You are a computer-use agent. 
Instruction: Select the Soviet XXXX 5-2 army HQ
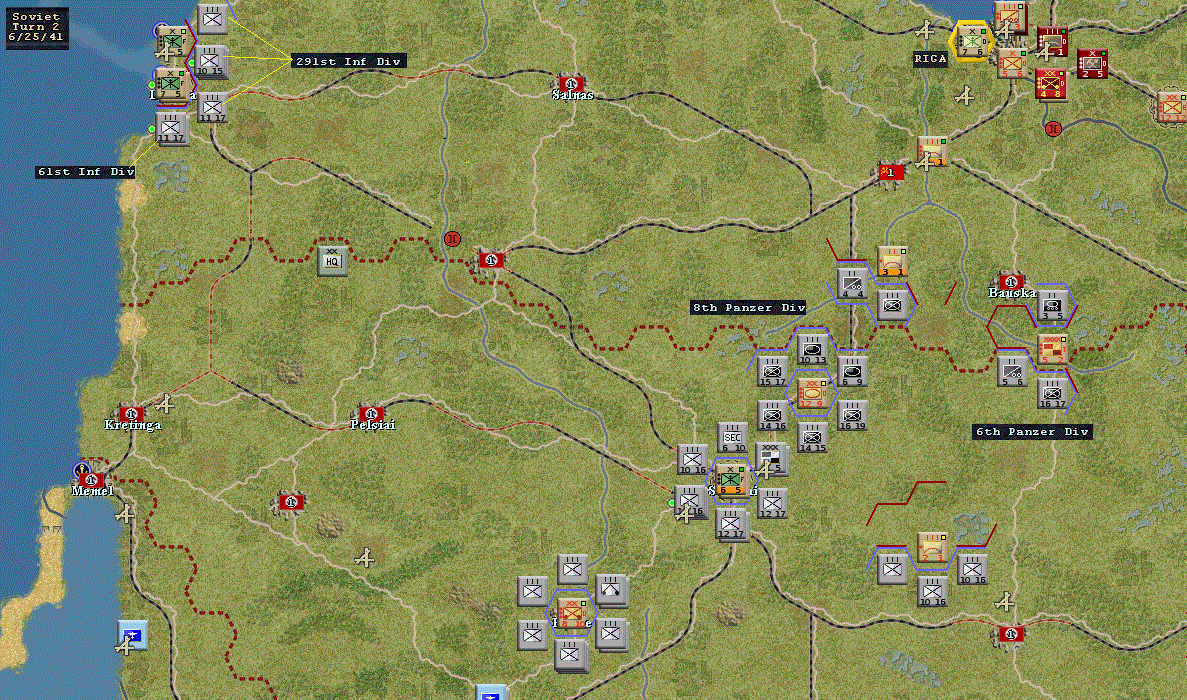tap(1051, 349)
